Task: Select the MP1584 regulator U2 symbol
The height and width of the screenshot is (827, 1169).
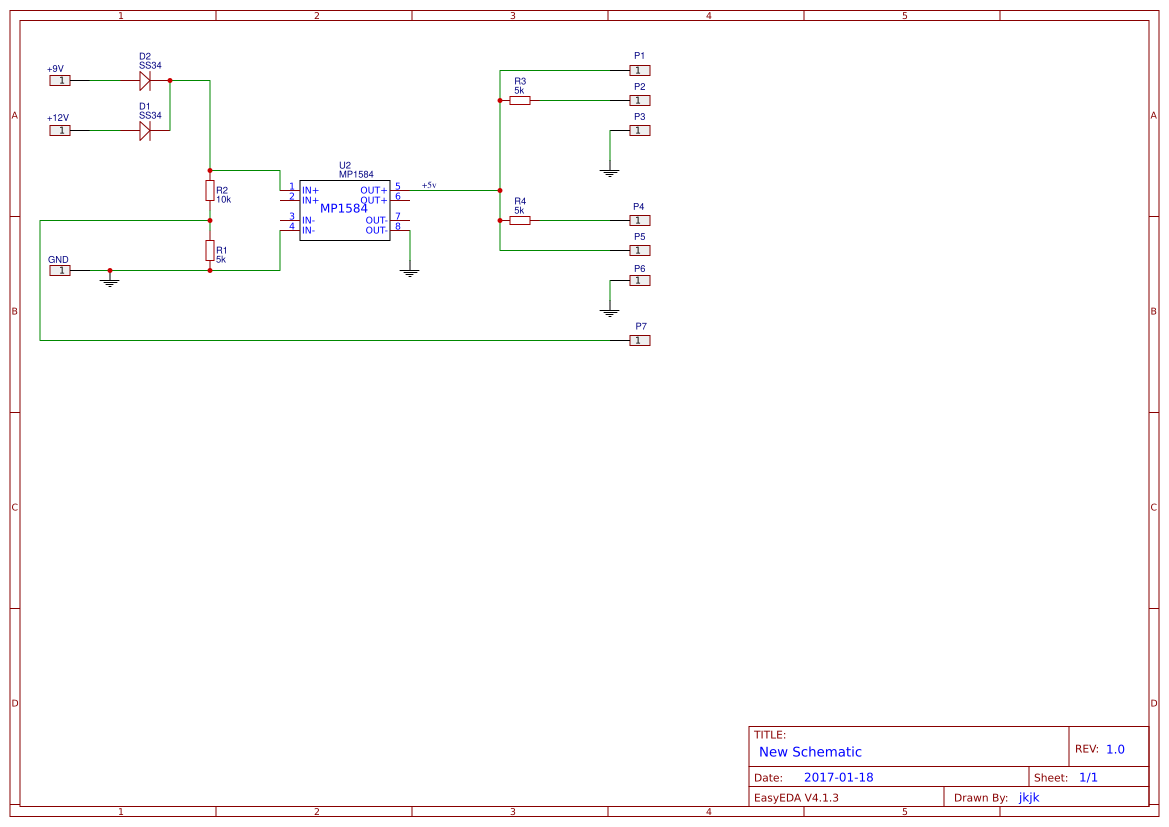Action: [x=345, y=210]
